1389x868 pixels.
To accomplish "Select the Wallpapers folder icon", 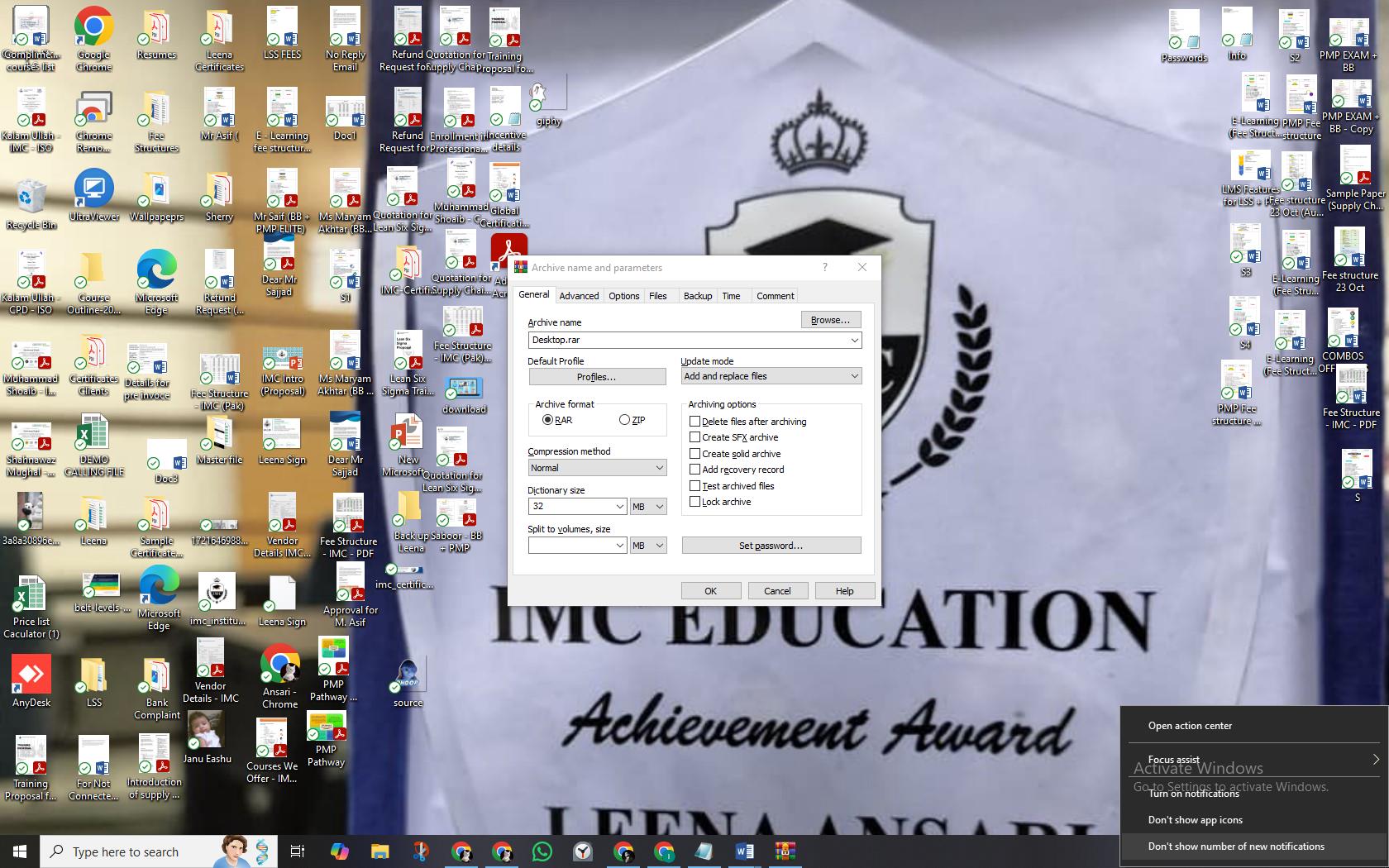I will coord(156,196).
